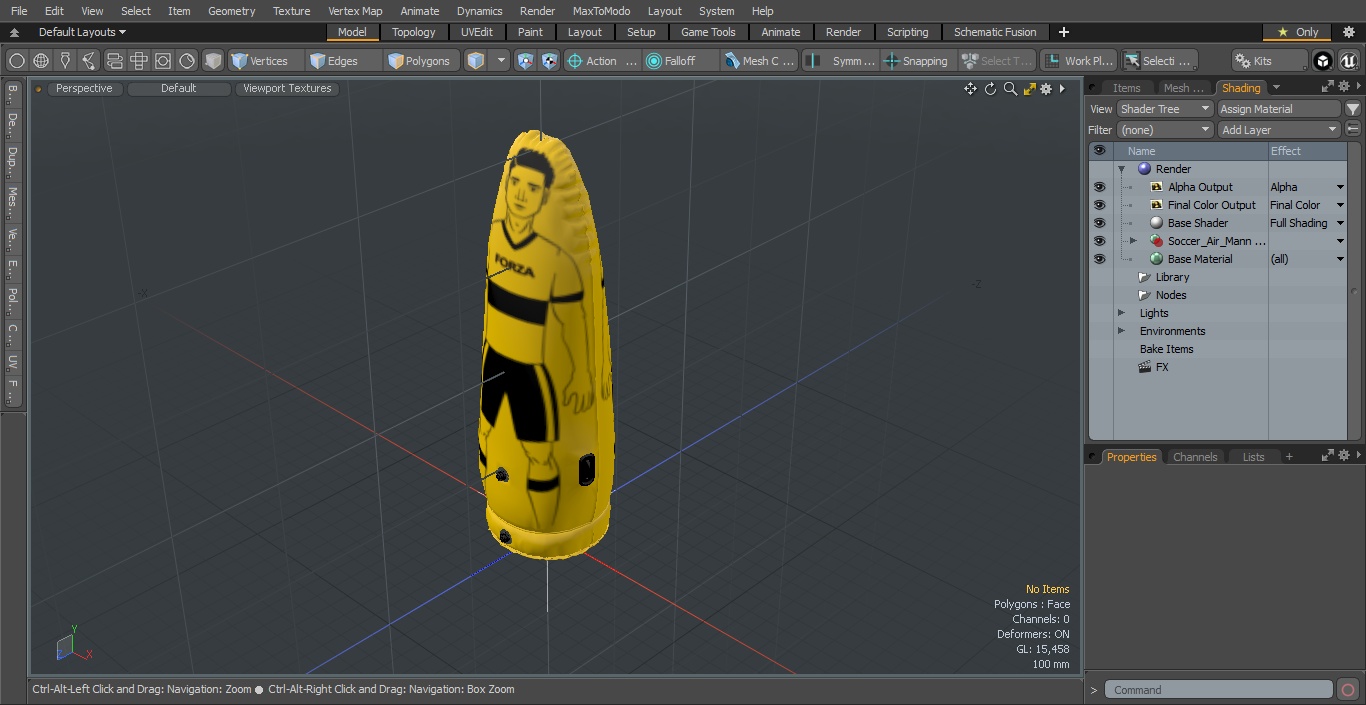
Task: Click the cross-shaped toolbar icon
Action: [x=138, y=61]
